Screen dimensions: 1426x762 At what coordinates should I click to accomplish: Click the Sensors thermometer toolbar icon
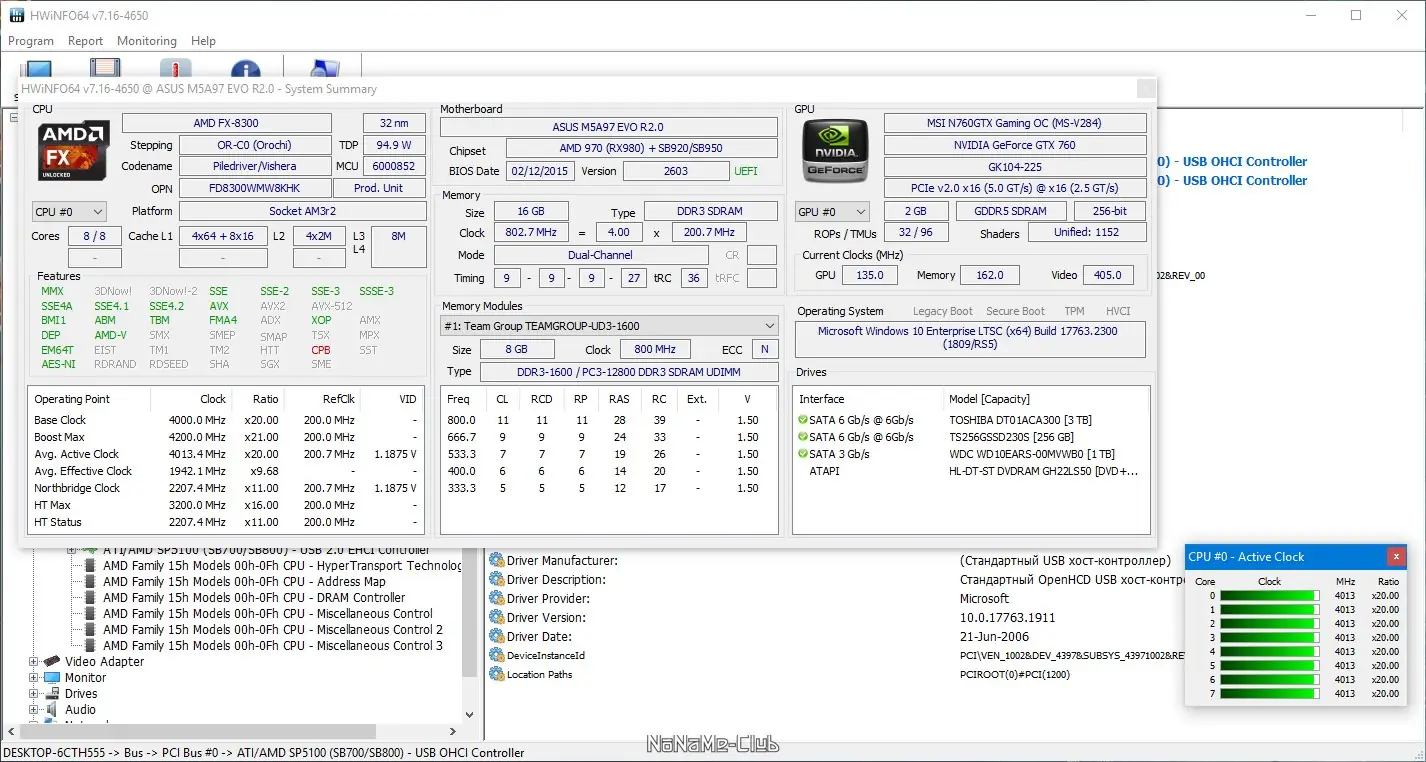(175, 68)
